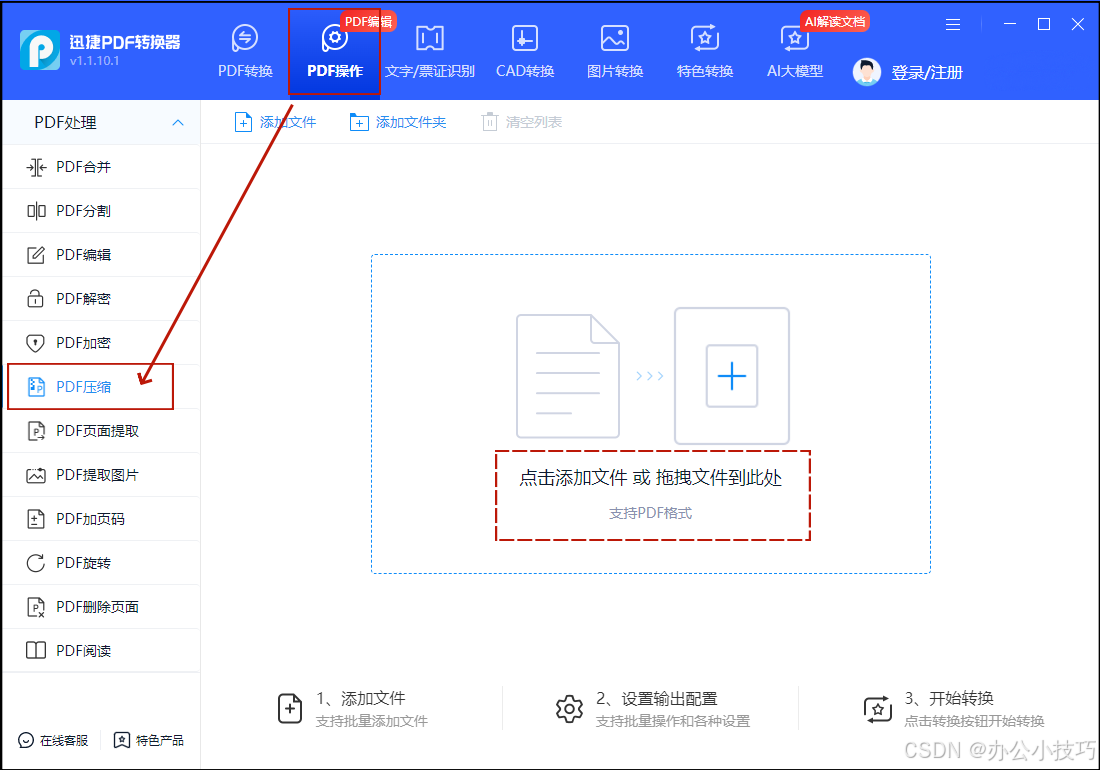Click the PDF提取图片 image icon
This screenshot has height=770, width=1100.
pyautogui.click(x=36, y=475)
